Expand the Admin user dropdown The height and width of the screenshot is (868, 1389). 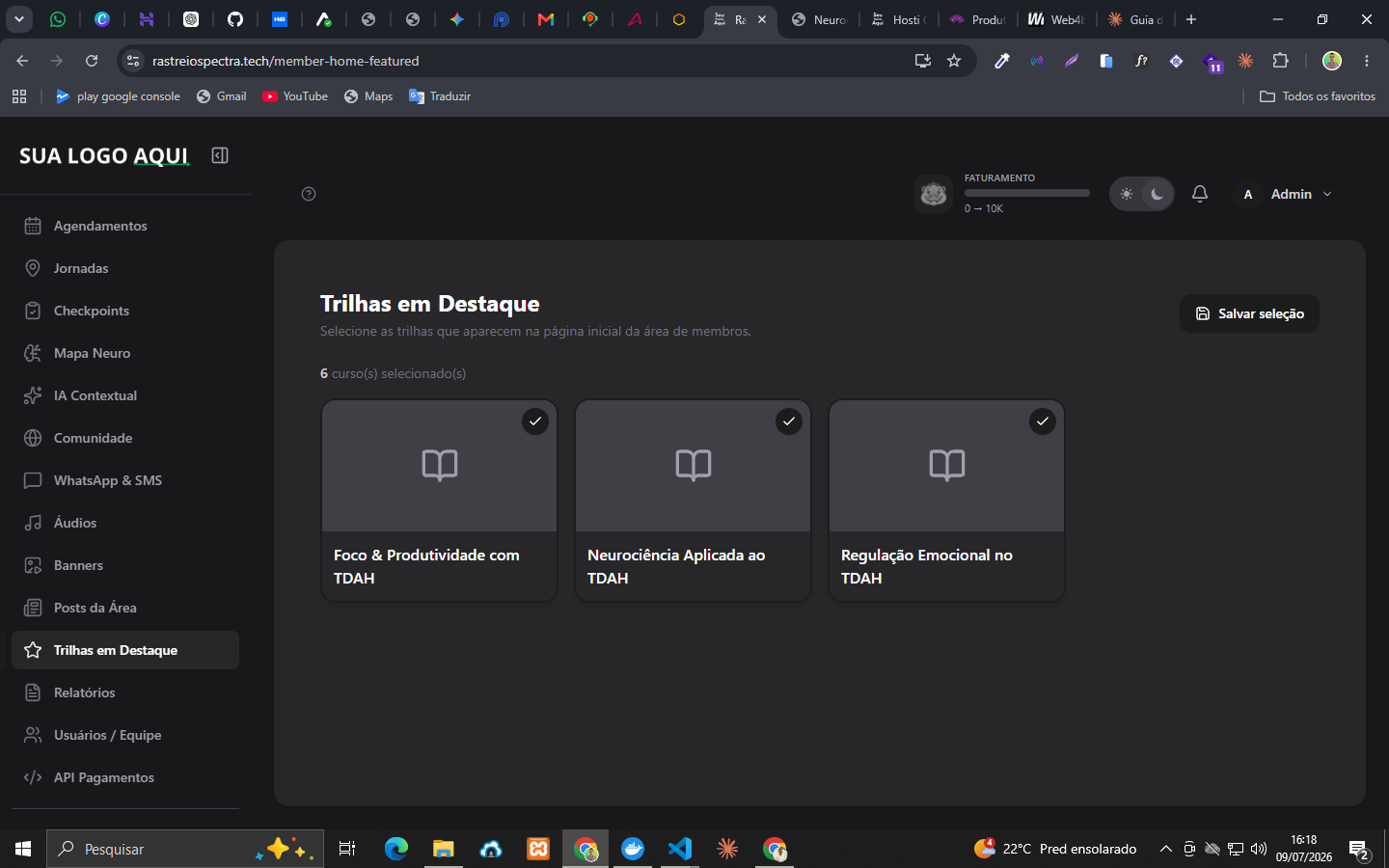point(1285,194)
